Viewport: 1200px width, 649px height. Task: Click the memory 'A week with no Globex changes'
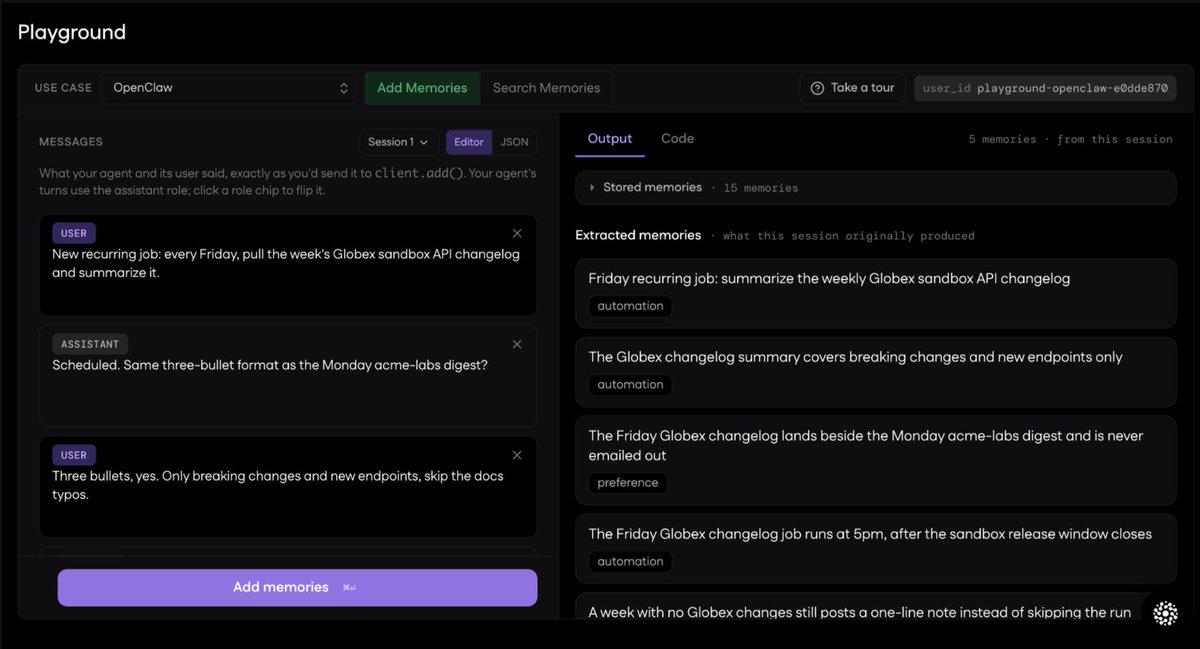(x=860, y=612)
